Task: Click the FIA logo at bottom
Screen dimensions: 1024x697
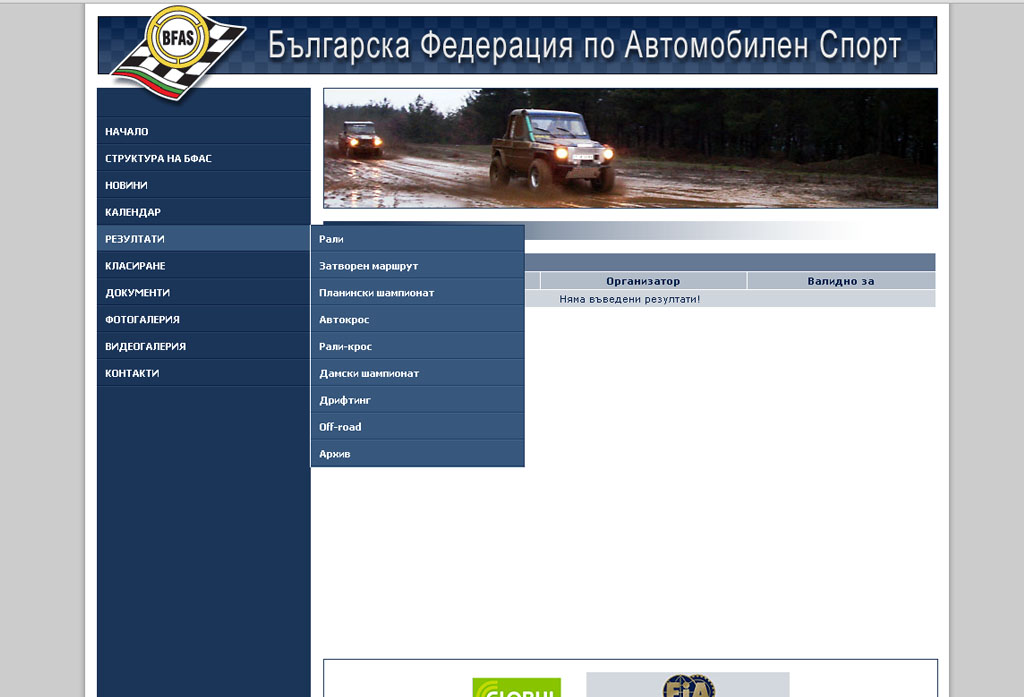Action: tap(688, 685)
